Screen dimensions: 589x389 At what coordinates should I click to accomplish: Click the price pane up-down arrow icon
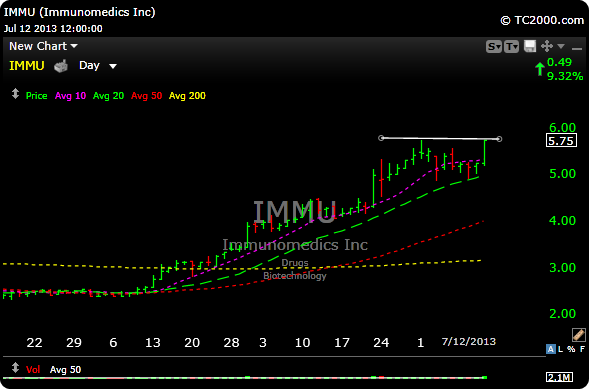15,93
